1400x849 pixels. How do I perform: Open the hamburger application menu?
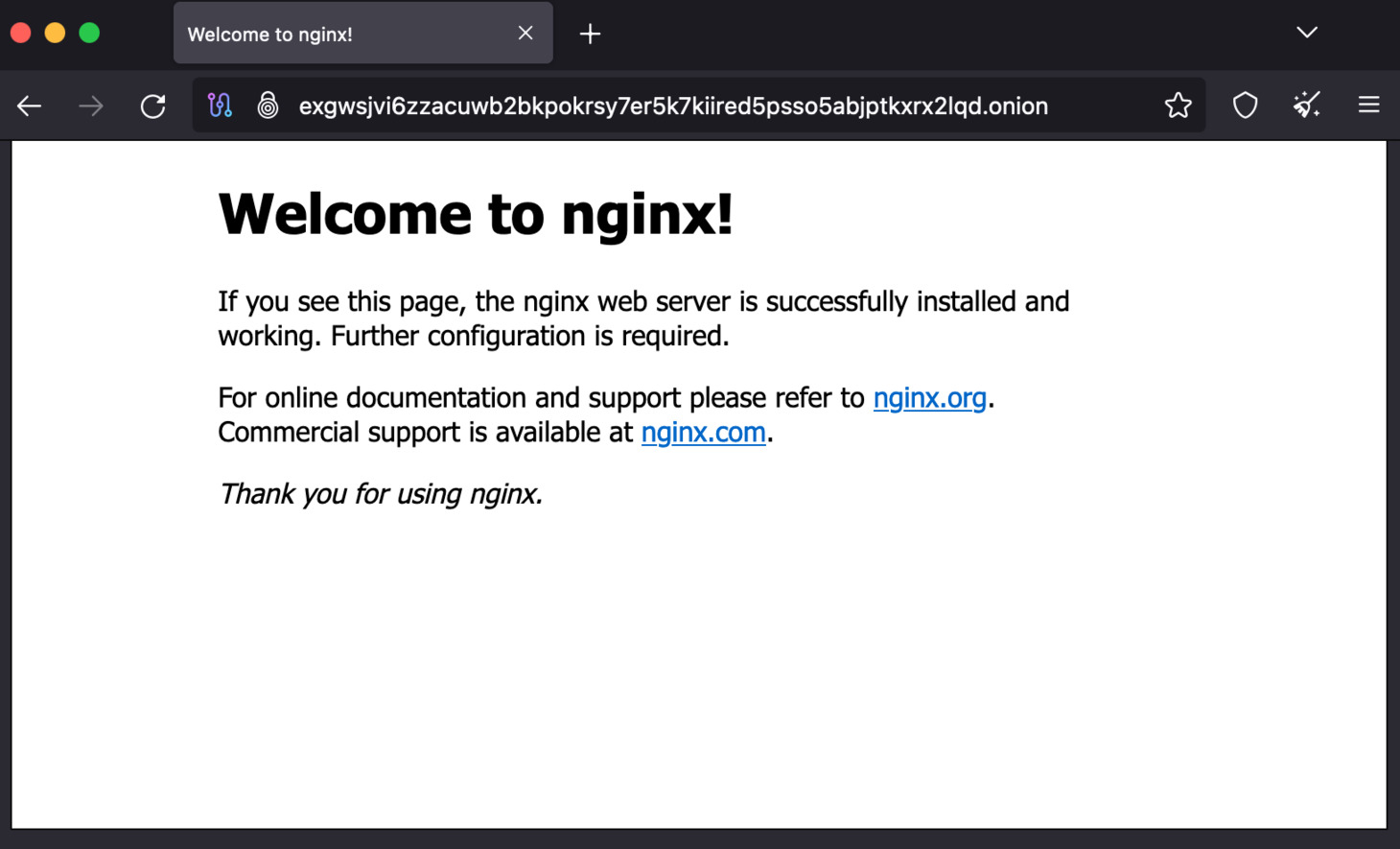tap(1368, 106)
